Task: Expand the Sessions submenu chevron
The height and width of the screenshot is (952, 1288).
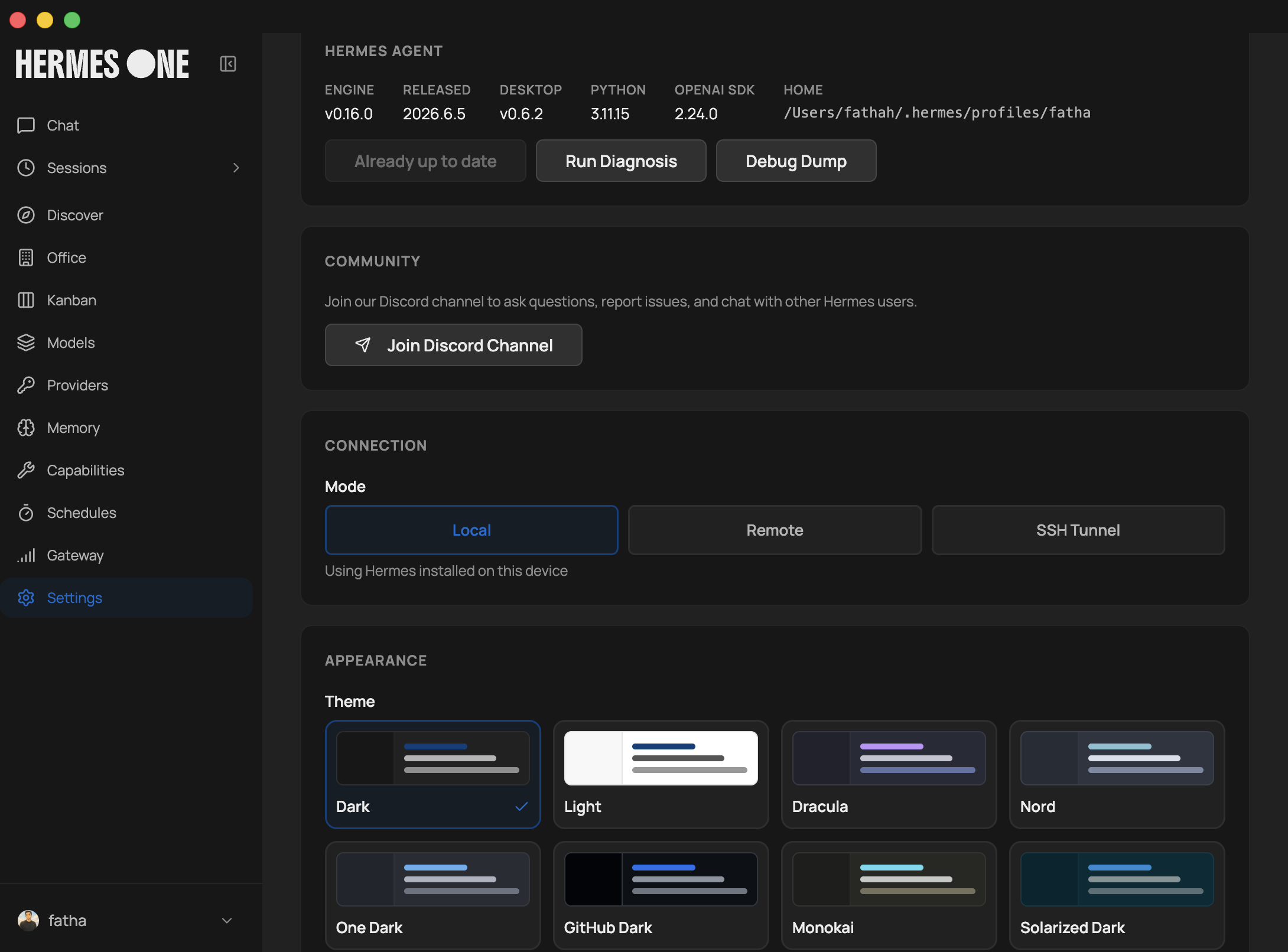Action: click(236, 168)
